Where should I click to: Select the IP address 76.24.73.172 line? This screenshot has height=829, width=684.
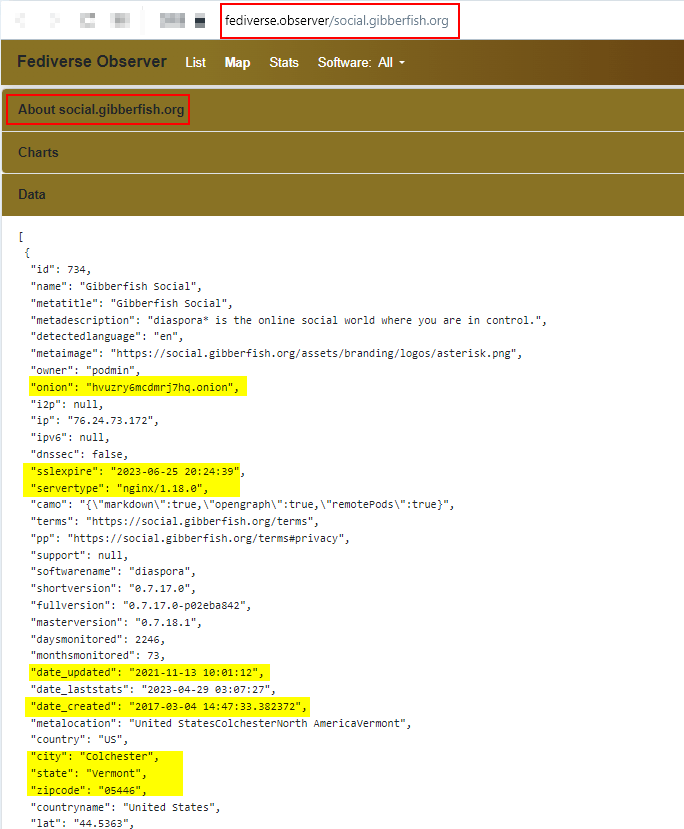(x=95, y=421)
